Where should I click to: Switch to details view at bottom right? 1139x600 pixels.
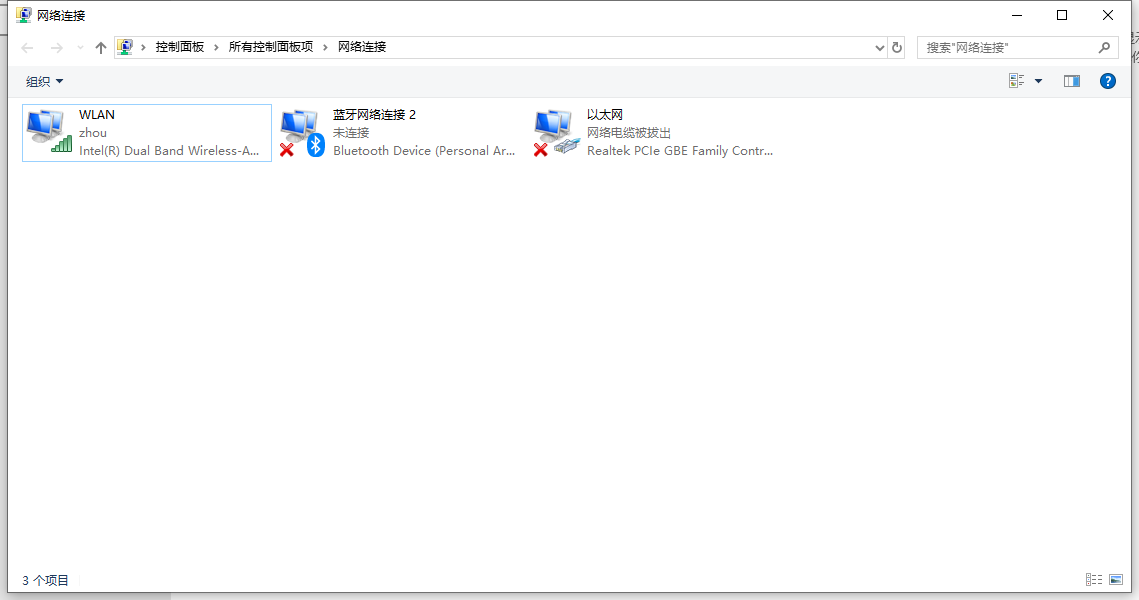1094,579
